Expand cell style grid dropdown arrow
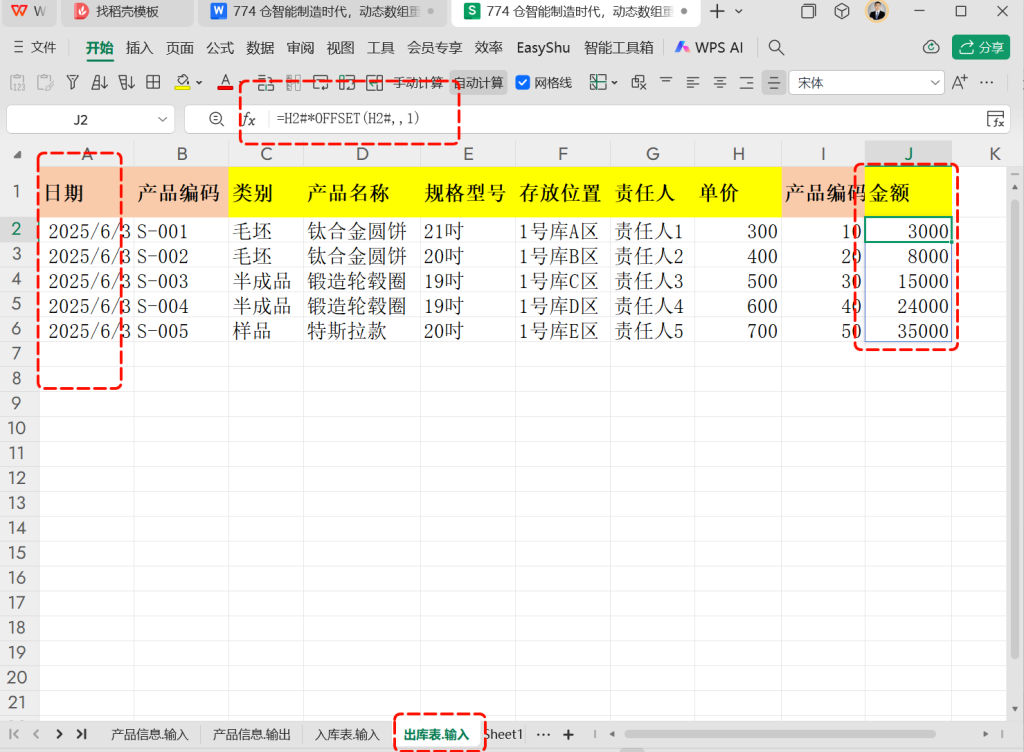This screenshot has width=1024, height=752. [x=615, y=83]
